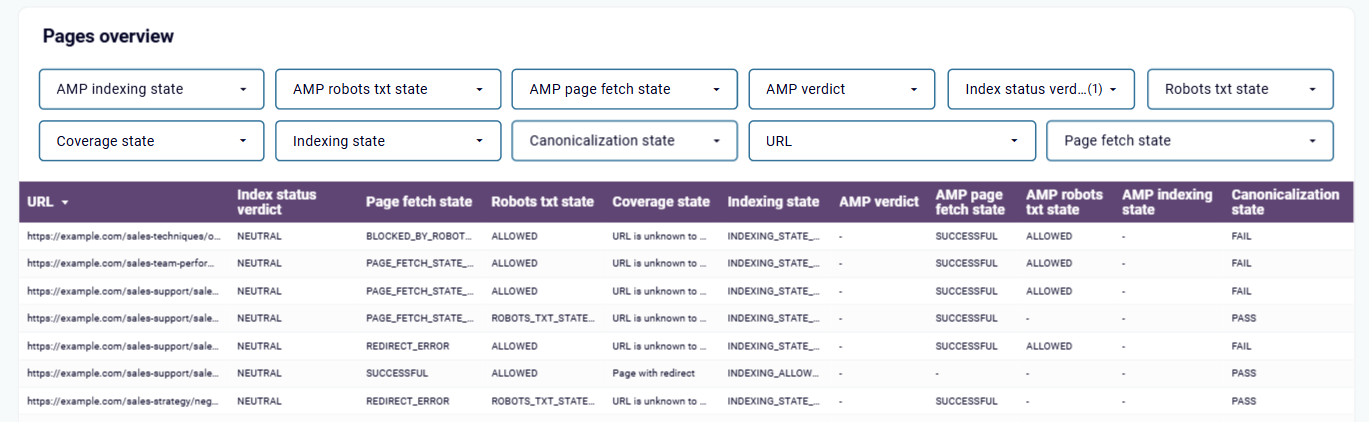Select the sales-techniques URL cell
This screenshot has height=422, width=1369.
pyautogui.click(x=124, y=237)
